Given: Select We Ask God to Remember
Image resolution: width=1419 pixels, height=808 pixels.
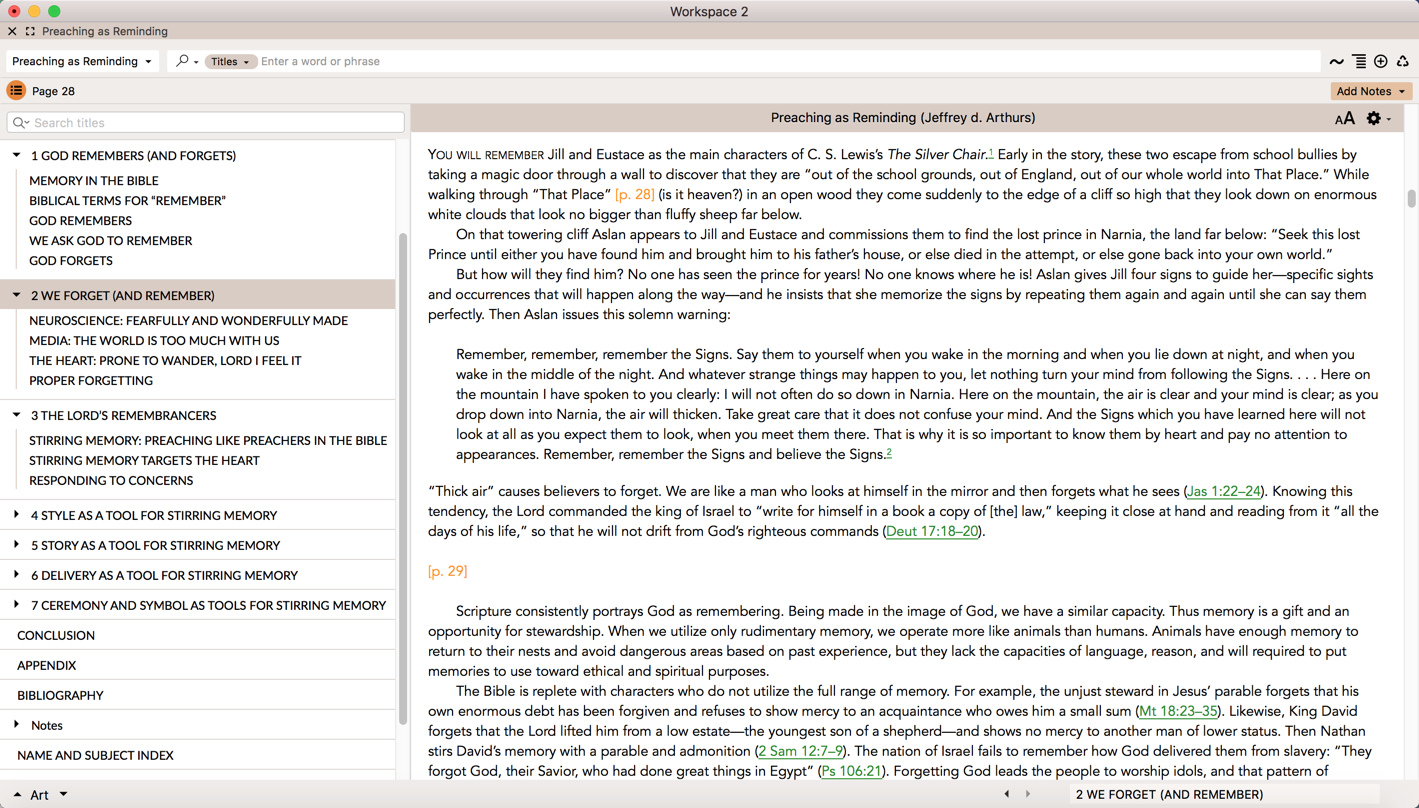Looking at the screenshot, I should pyautogui.click(x=110, y=241).
